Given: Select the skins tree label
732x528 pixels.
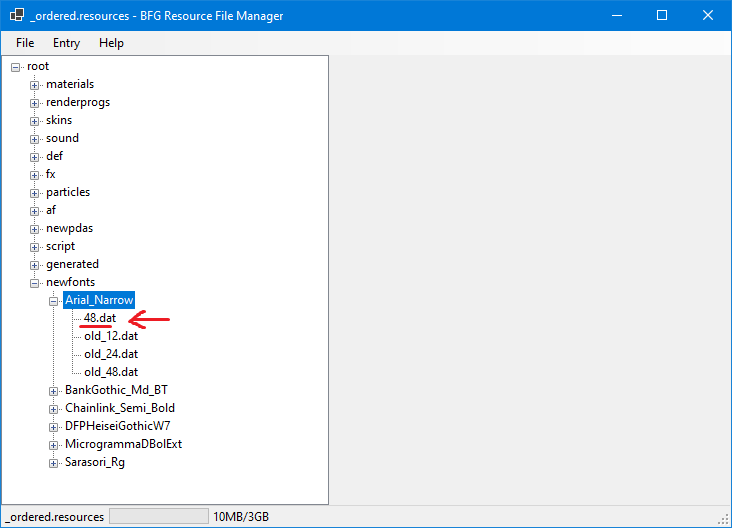Looking at the screenshot, I should click(59, 120).
